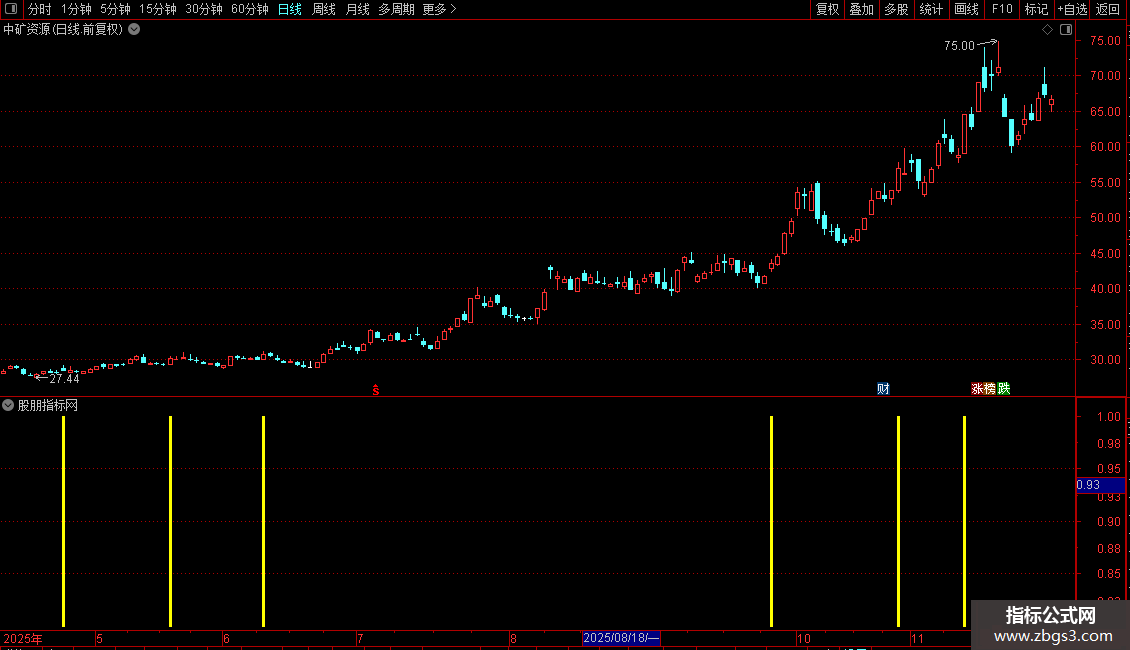1130x650 pixels.
Task: Click the 2025/08/18 date cursor label
Action: click(620, 638)
